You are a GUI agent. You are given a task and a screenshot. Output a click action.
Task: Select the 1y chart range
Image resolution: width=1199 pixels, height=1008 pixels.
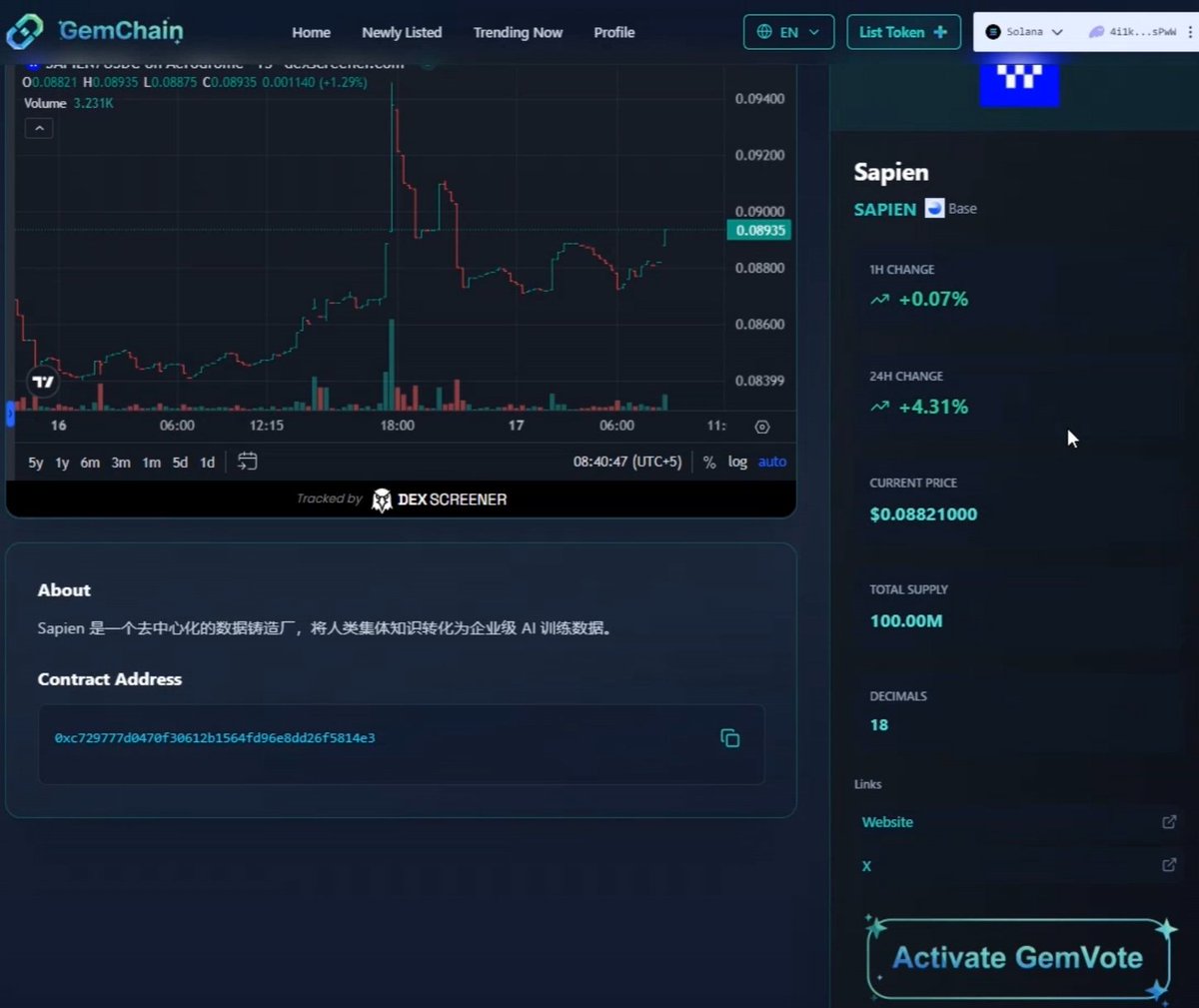click(x=62, y=463)
